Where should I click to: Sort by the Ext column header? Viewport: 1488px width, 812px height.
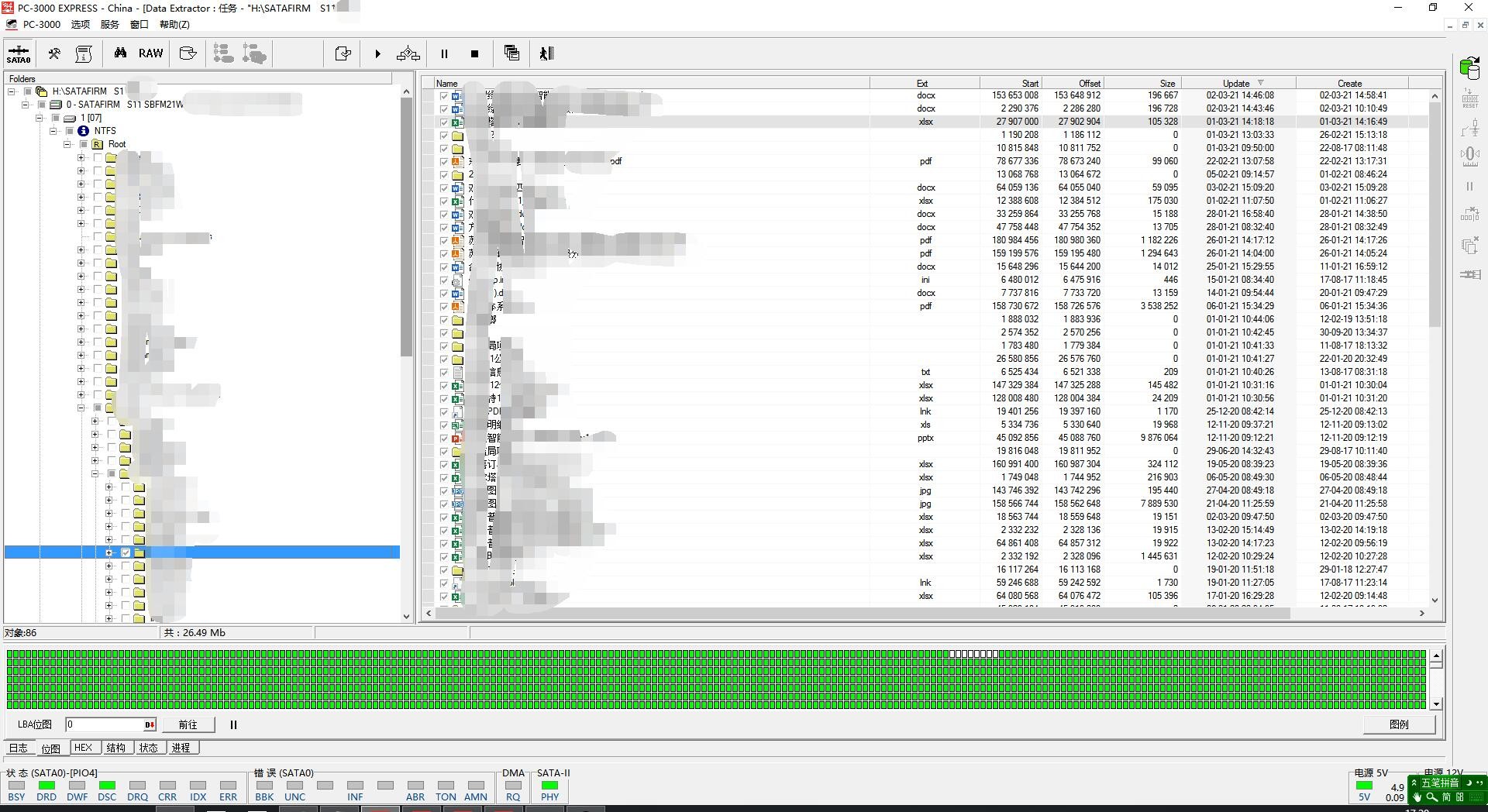click(924, 83)
